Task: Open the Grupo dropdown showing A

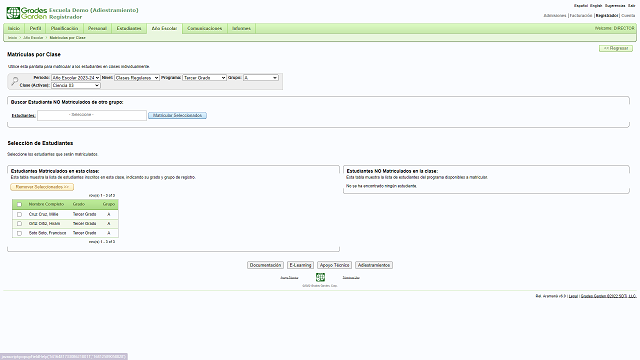Action: (x=261, y=78)
